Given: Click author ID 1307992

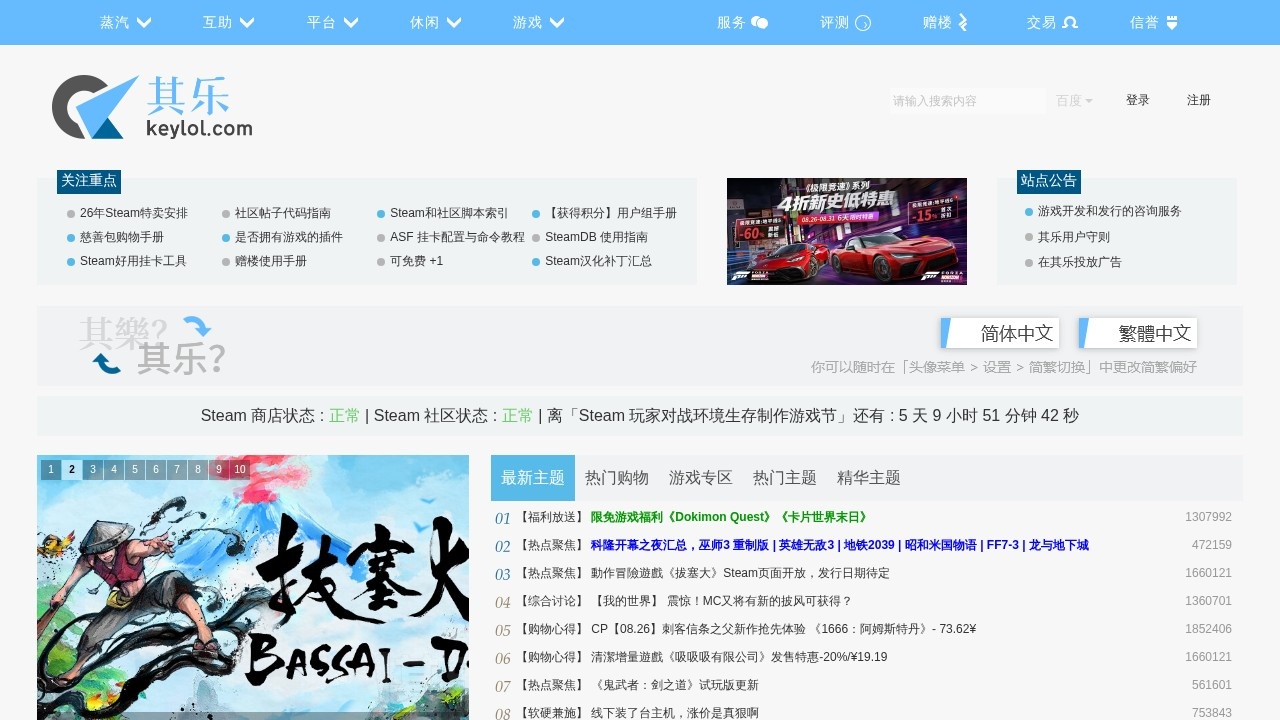Looking at the screenshot, I should point(1208,517).
